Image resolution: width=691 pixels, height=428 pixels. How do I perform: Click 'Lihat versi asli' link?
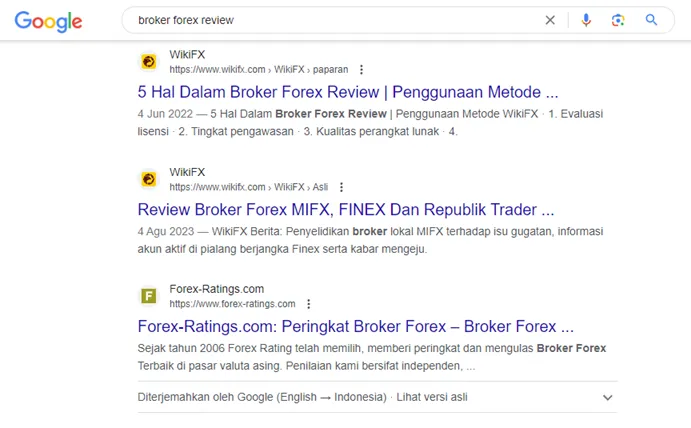tap(432, 397)
